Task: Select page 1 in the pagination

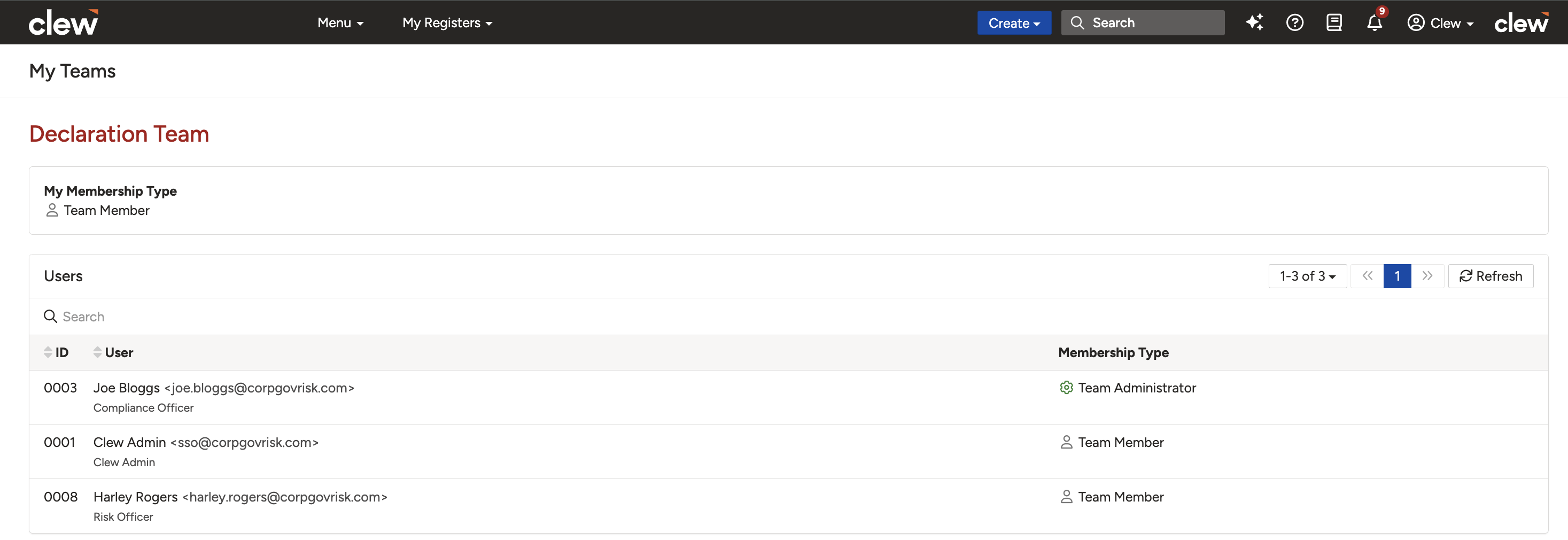Action: 1397,276
